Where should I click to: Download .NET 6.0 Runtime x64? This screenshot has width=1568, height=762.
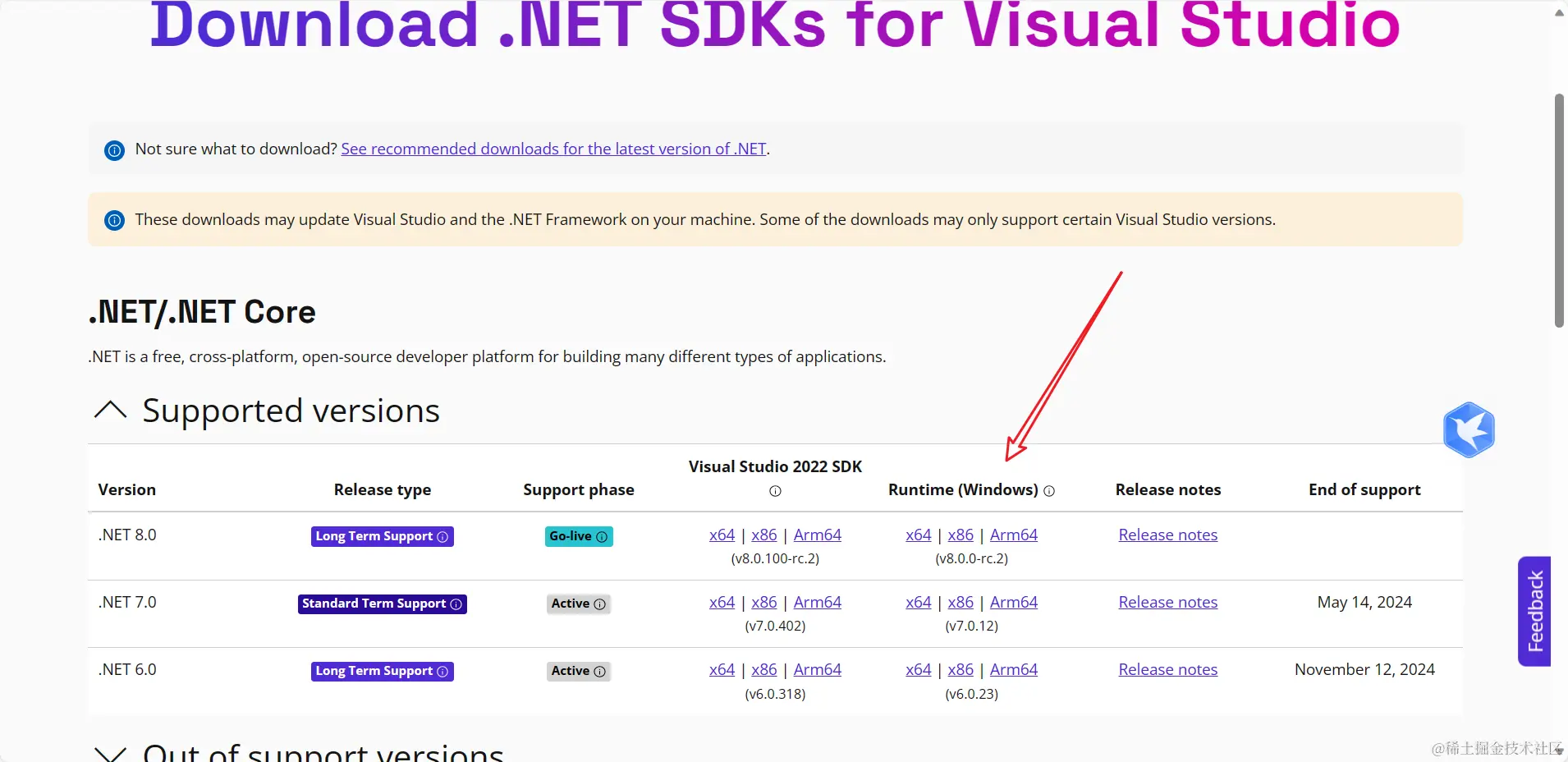tap(918, 669)
